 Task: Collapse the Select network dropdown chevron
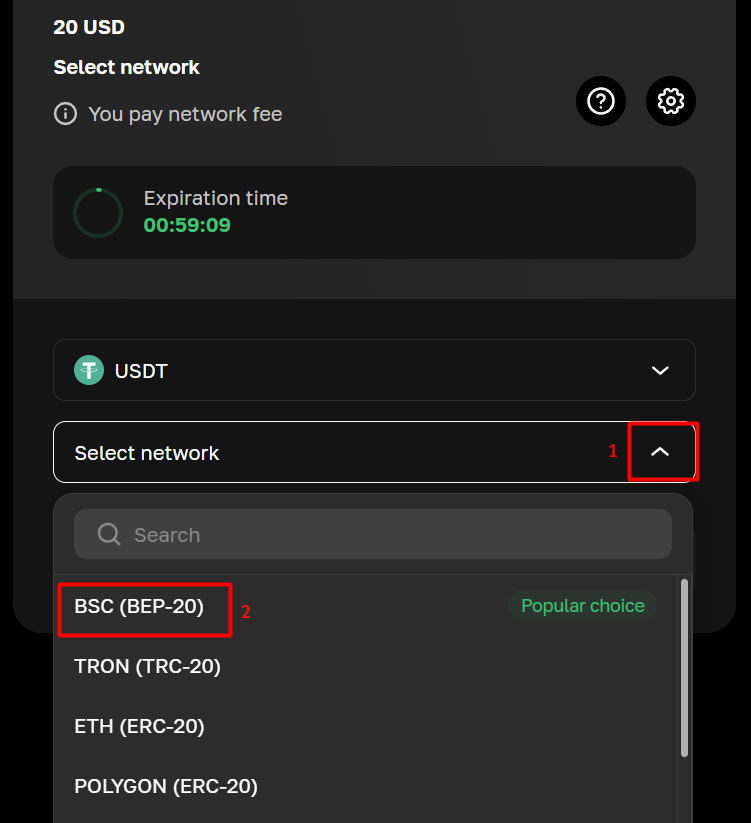660,452
